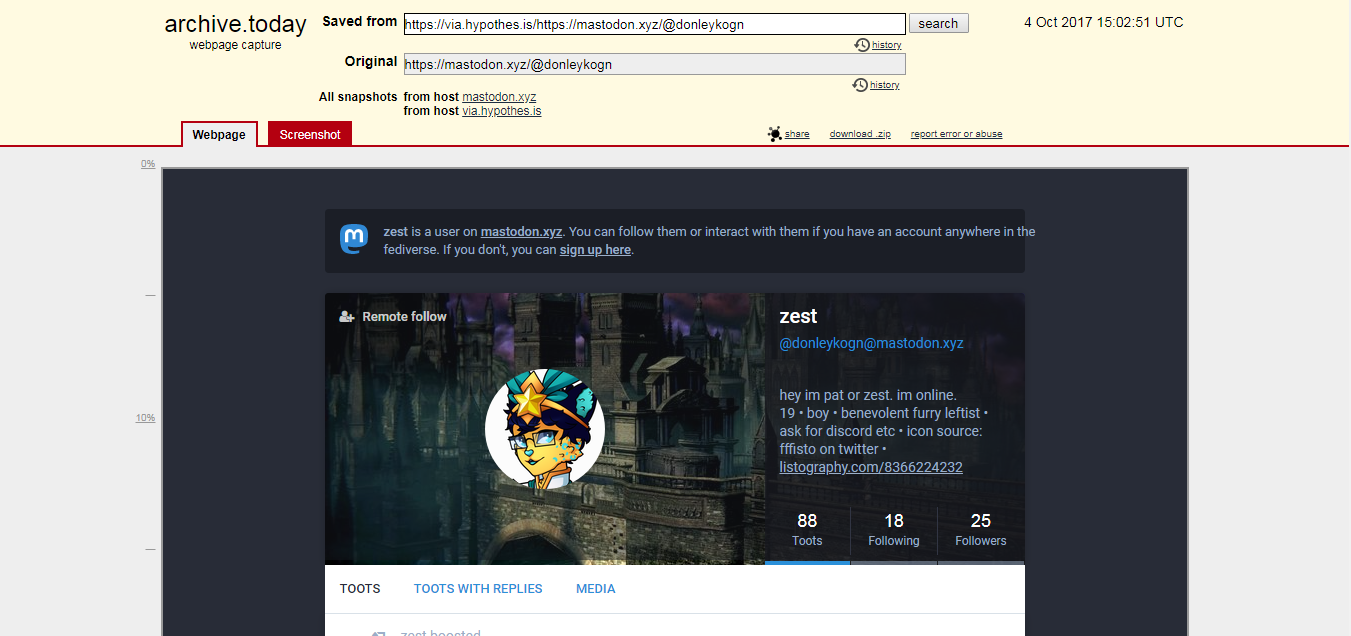The width and height of the screenshot is (1351, 636).
Task: Click the share link
Action: click(x=797, y=134)
